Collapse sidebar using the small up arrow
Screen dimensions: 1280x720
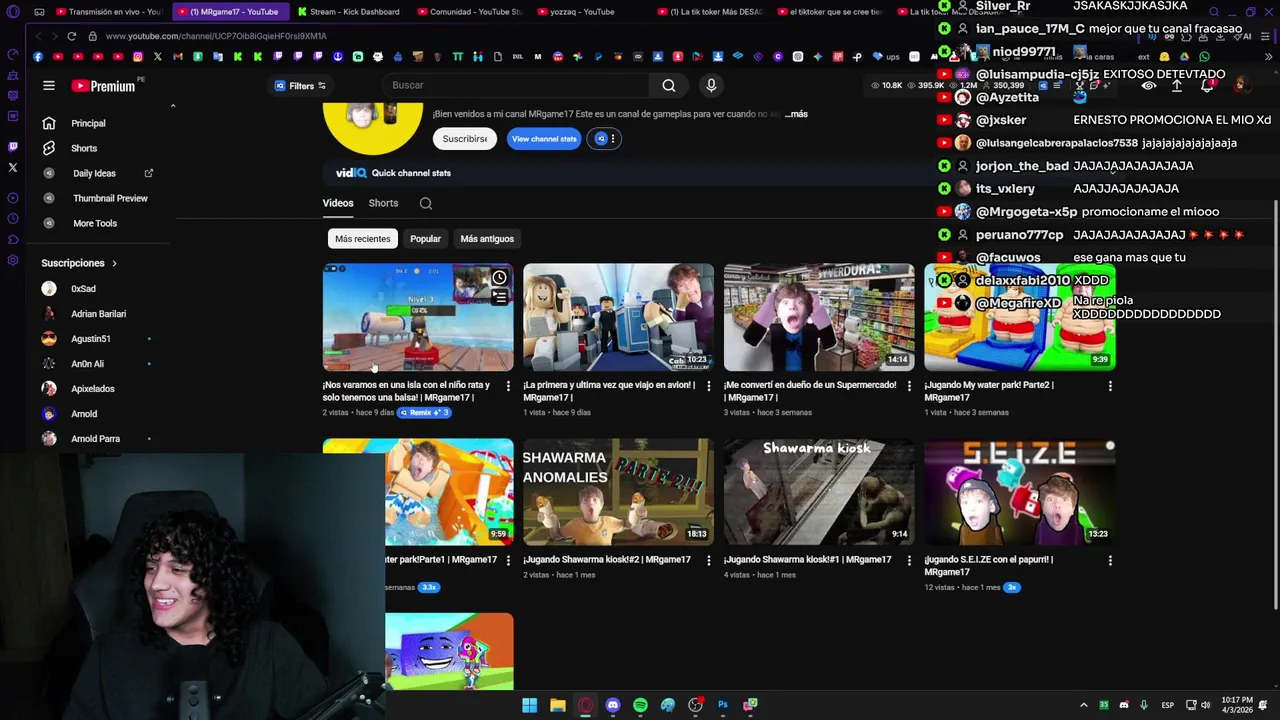point(173,106)
